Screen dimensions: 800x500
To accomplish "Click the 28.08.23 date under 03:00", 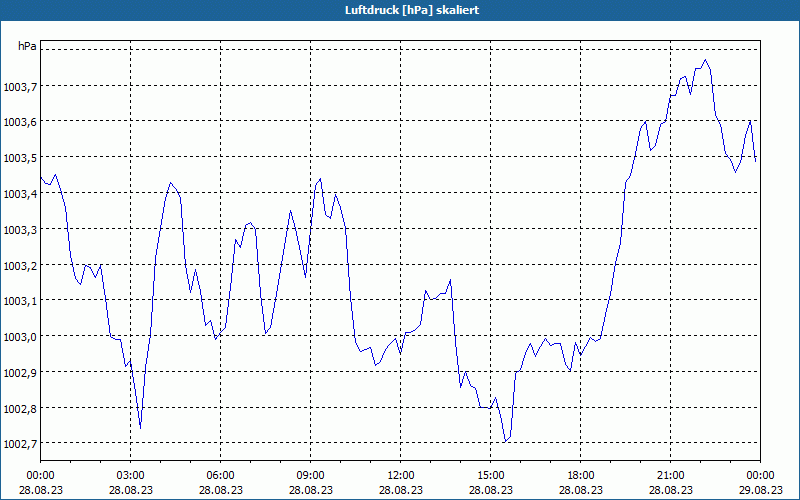I will click(131, 490).
